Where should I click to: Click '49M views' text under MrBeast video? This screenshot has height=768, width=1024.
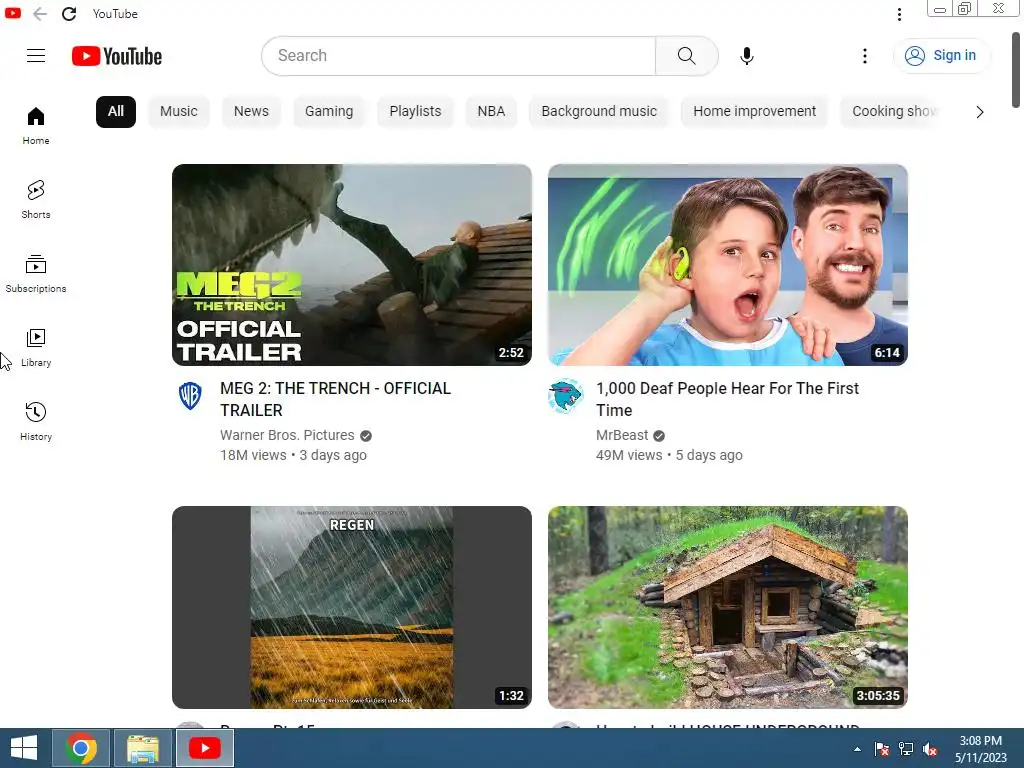pyautogui.click(x=629, y=455)
